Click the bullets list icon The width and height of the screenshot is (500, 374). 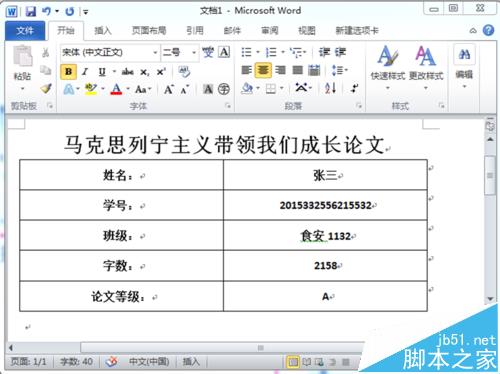[x=246, y=52]
